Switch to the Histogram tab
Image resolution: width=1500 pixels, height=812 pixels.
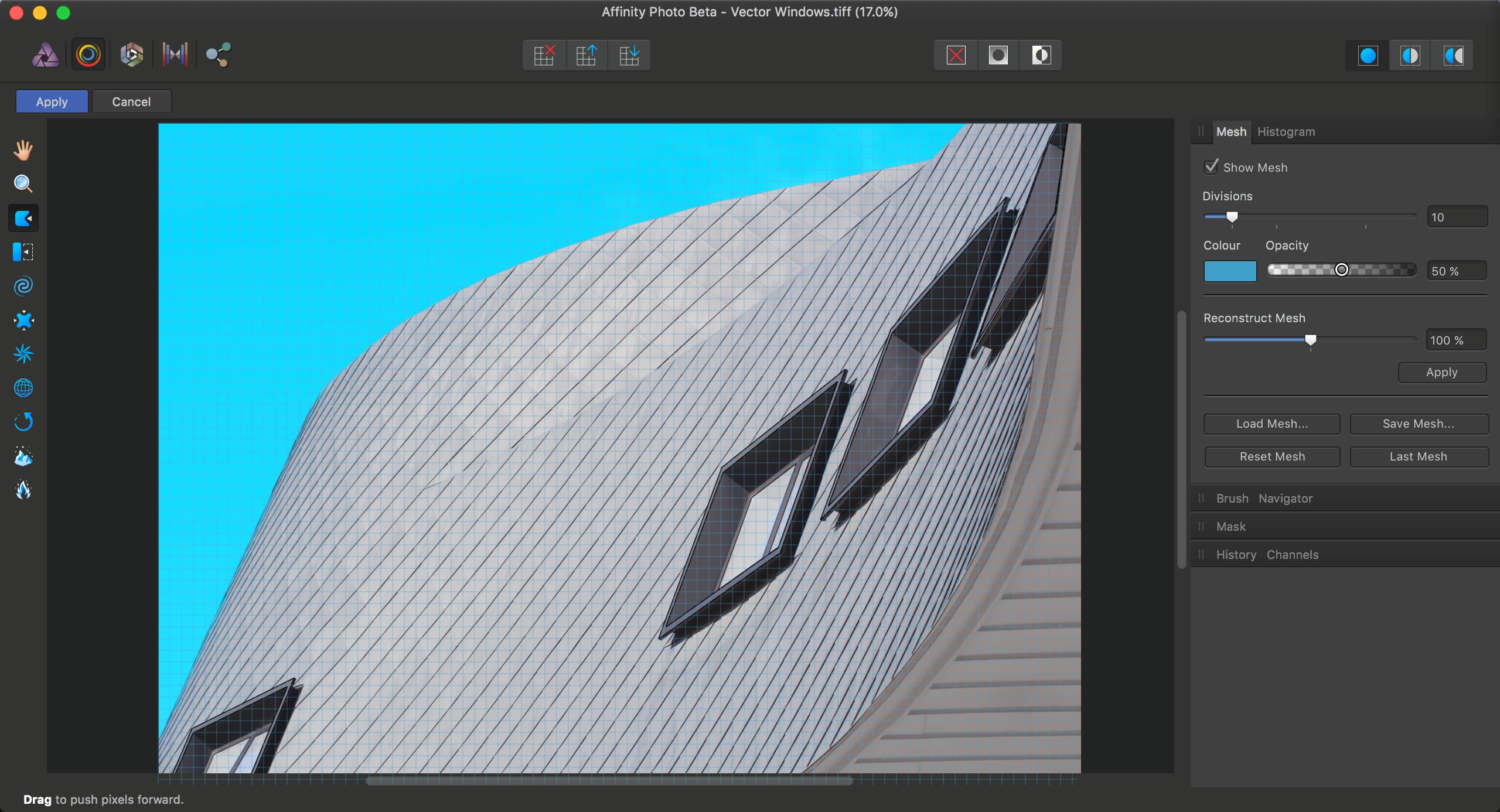(1286, 132)
